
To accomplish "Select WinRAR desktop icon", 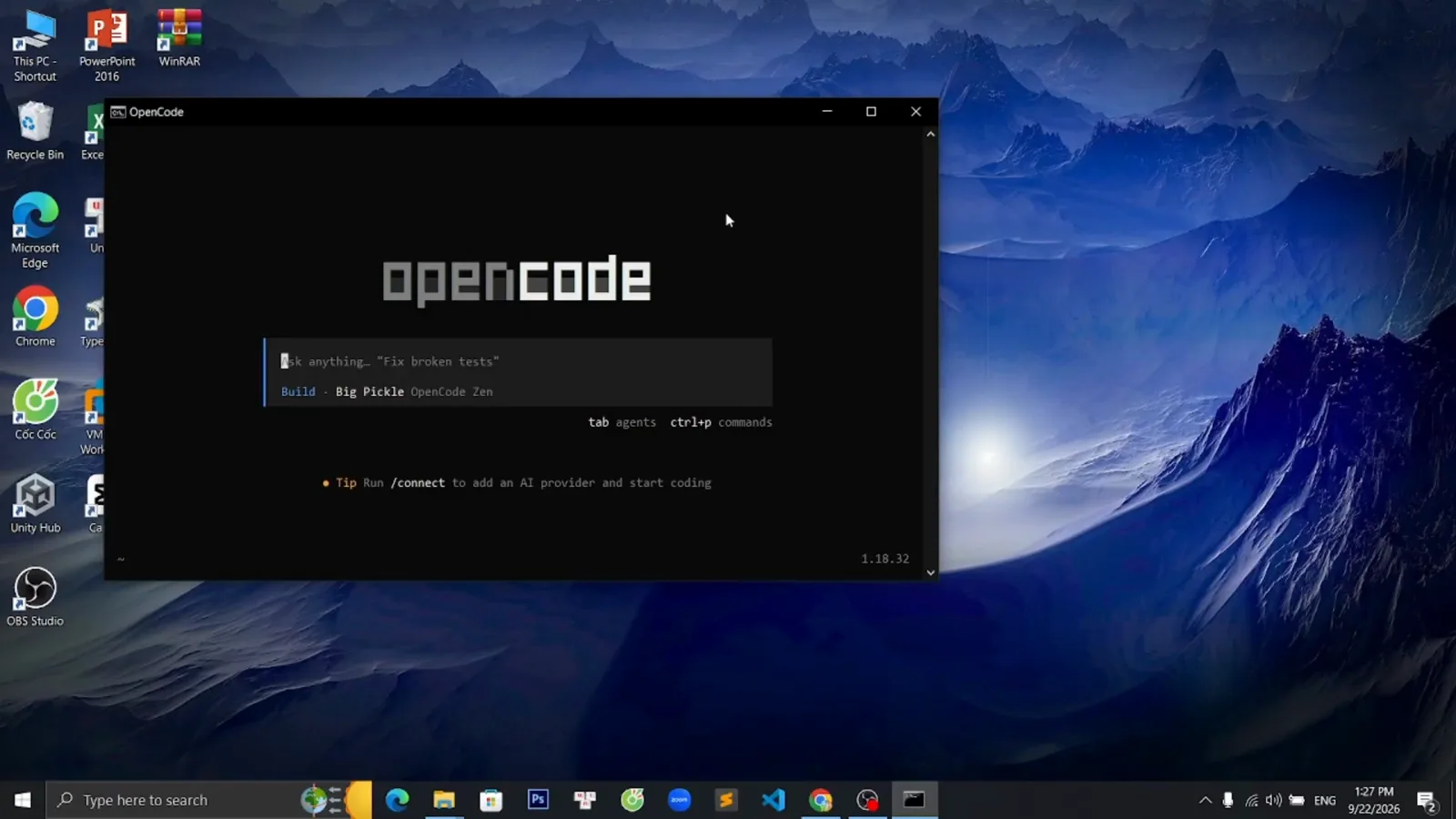I will 179,39.
